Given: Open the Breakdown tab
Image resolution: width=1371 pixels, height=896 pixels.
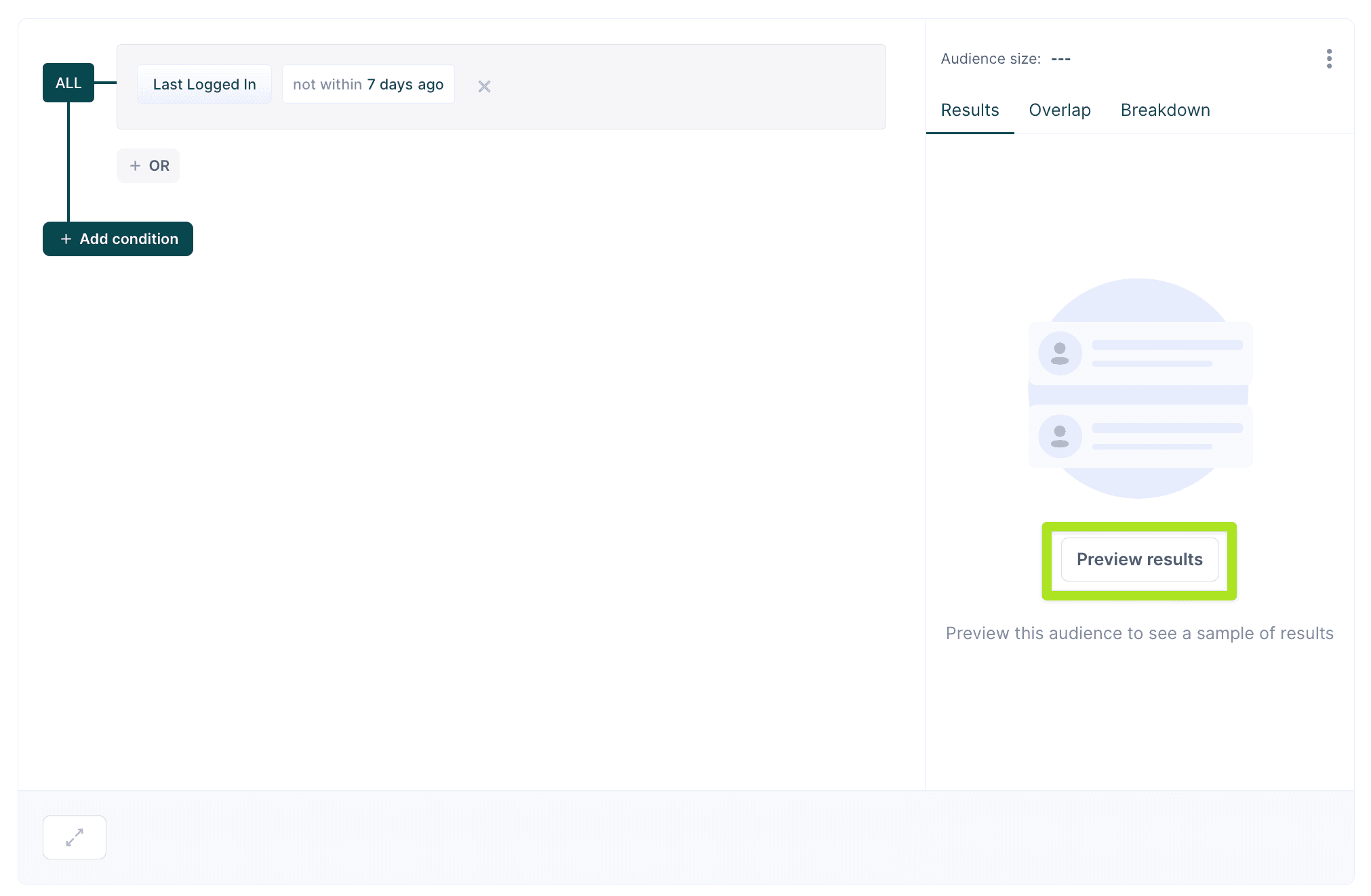Looking at the screenshot, I should tap(1165, 110).
